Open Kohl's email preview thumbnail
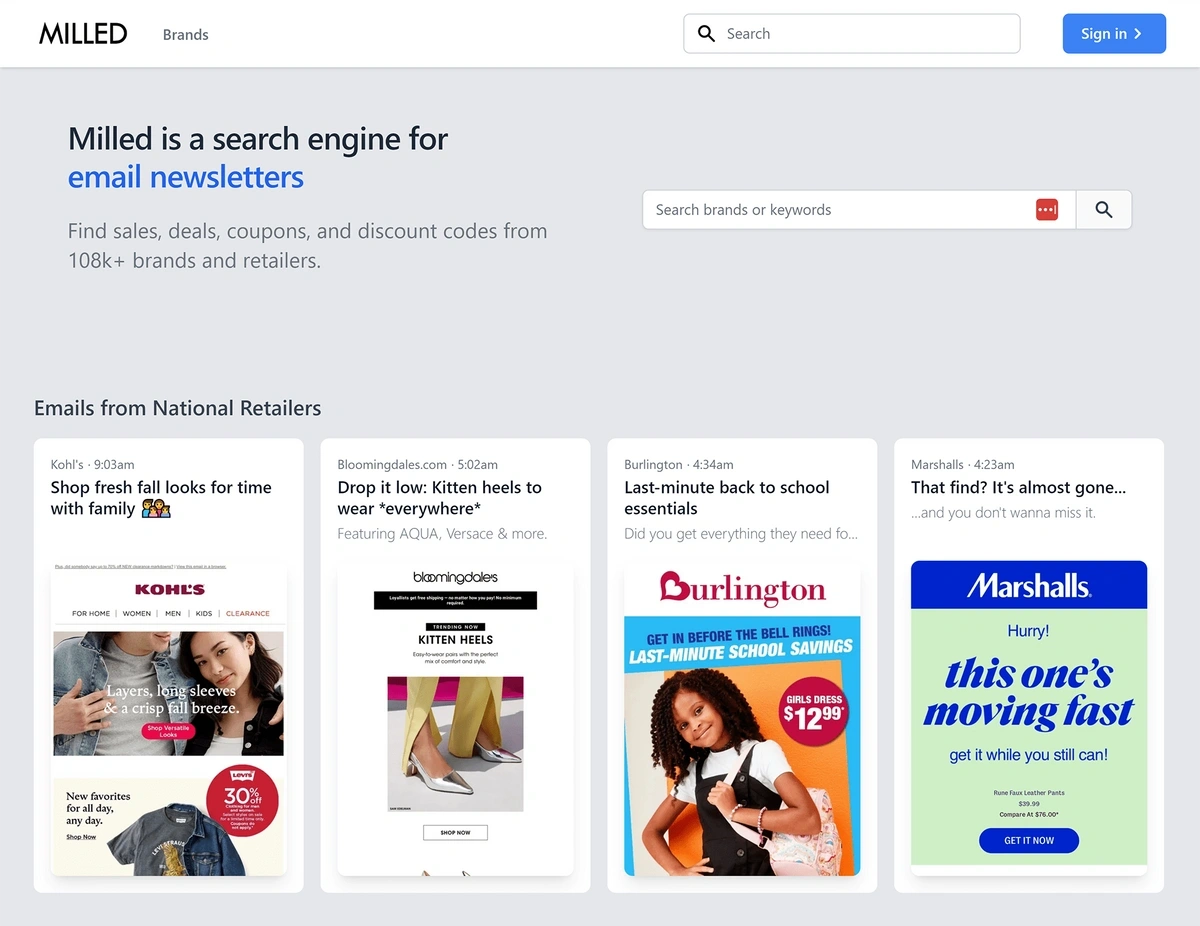This screenshot has width=1200, height=926. point(168,720)
